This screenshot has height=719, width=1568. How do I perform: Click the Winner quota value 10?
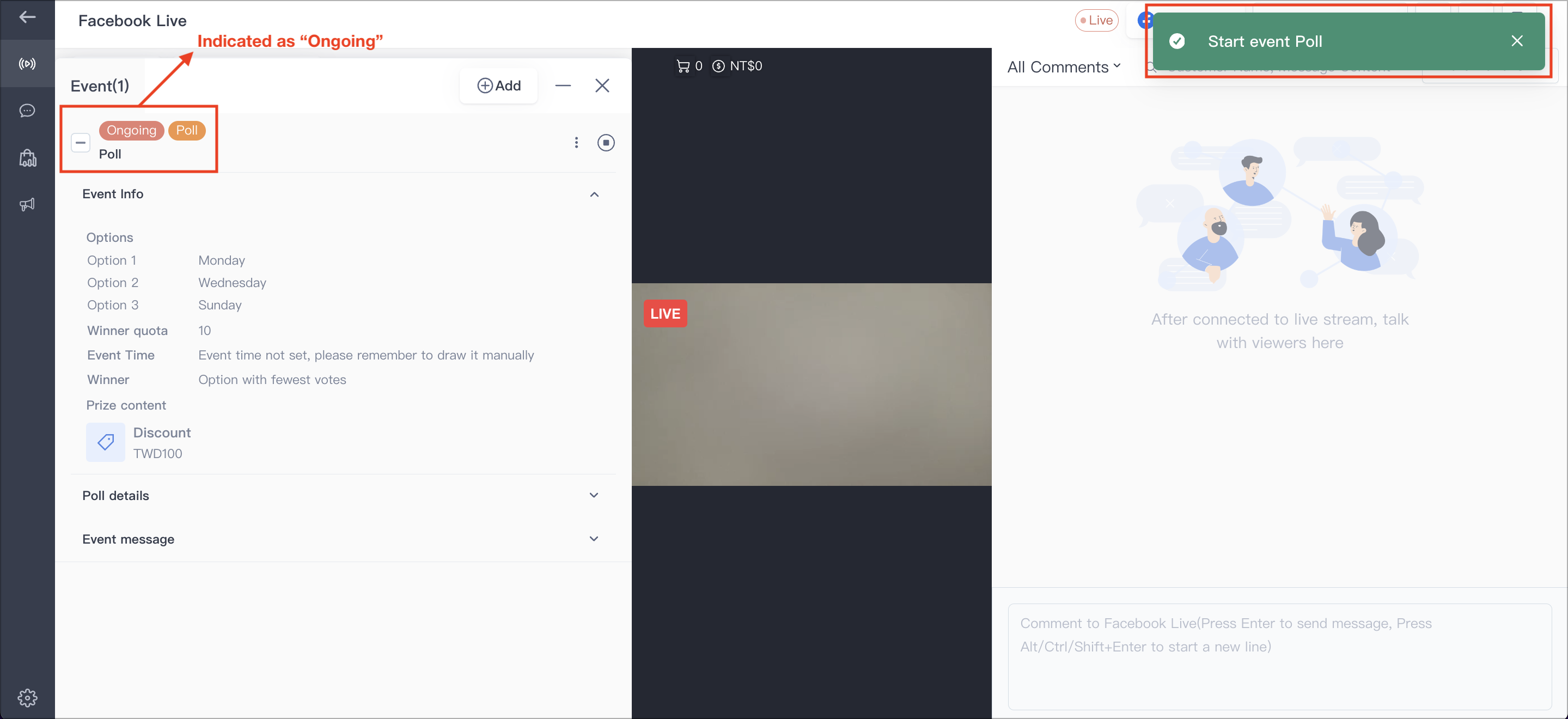(x=205, y=331)
